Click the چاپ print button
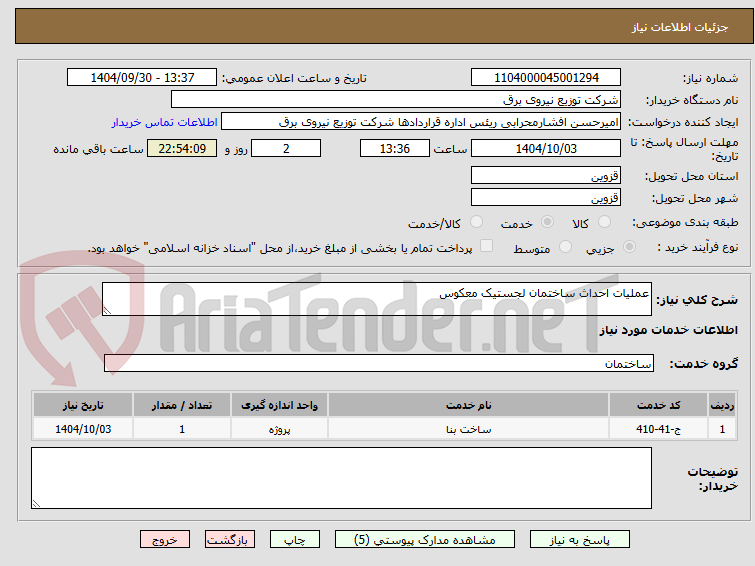 click(x=295, y=540)
